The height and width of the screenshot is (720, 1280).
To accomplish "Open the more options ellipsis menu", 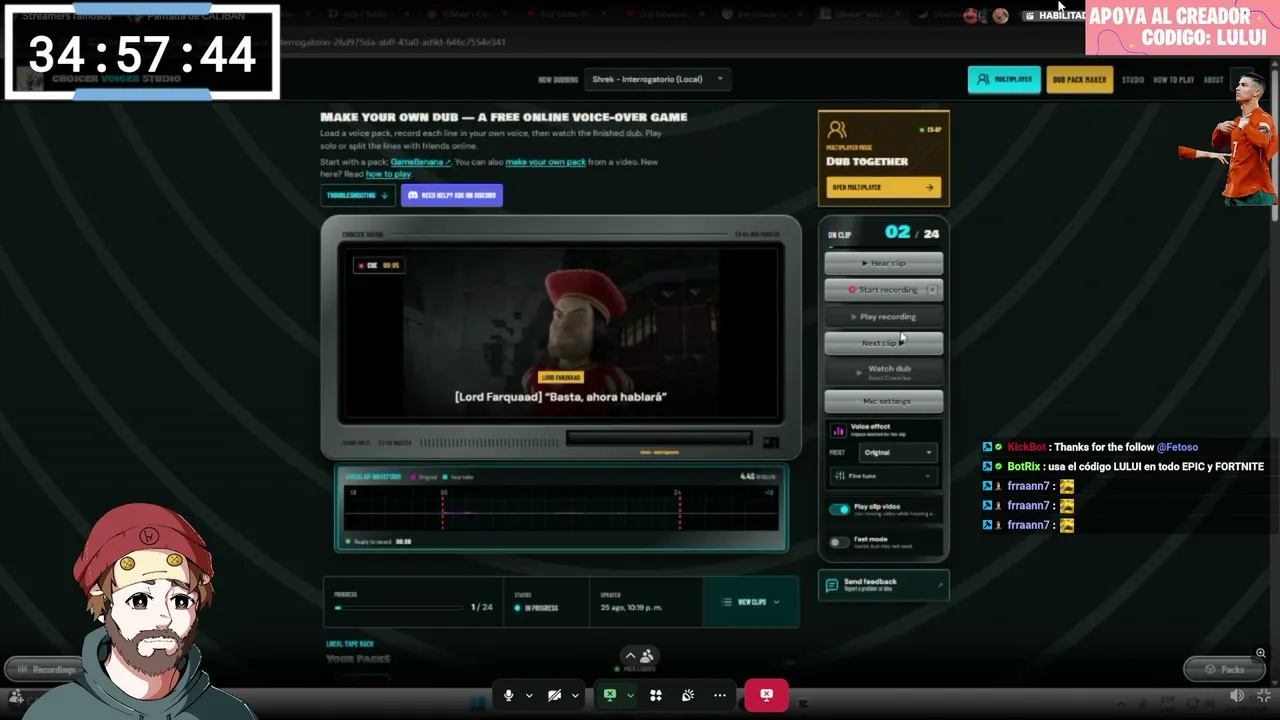I will click(x=720, y=695).
